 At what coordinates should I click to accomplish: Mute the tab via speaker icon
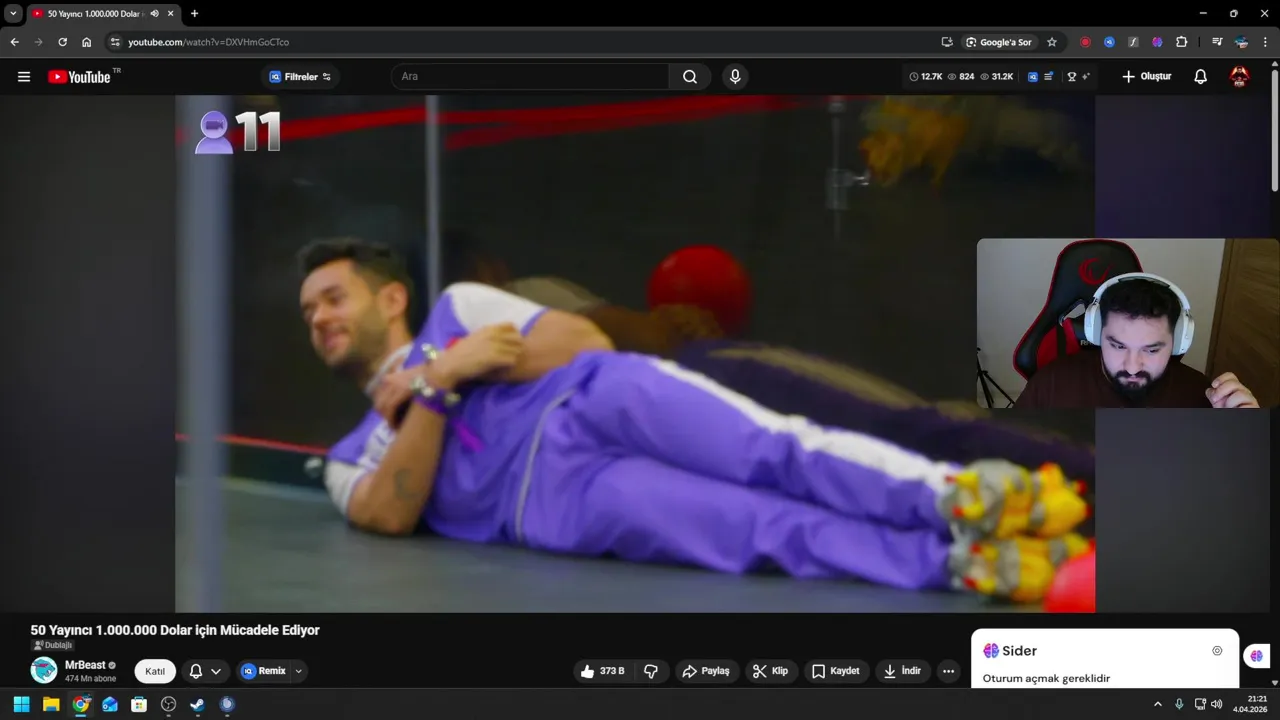154,14
